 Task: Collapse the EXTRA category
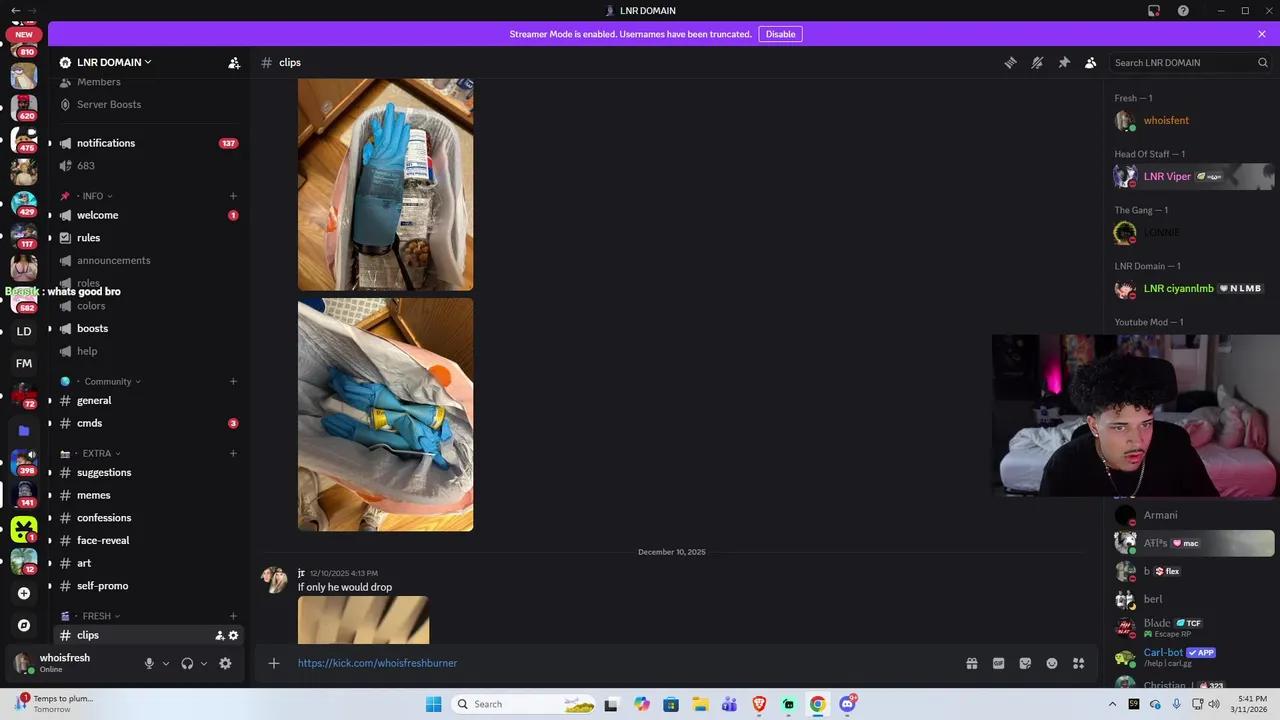[97, 453]
